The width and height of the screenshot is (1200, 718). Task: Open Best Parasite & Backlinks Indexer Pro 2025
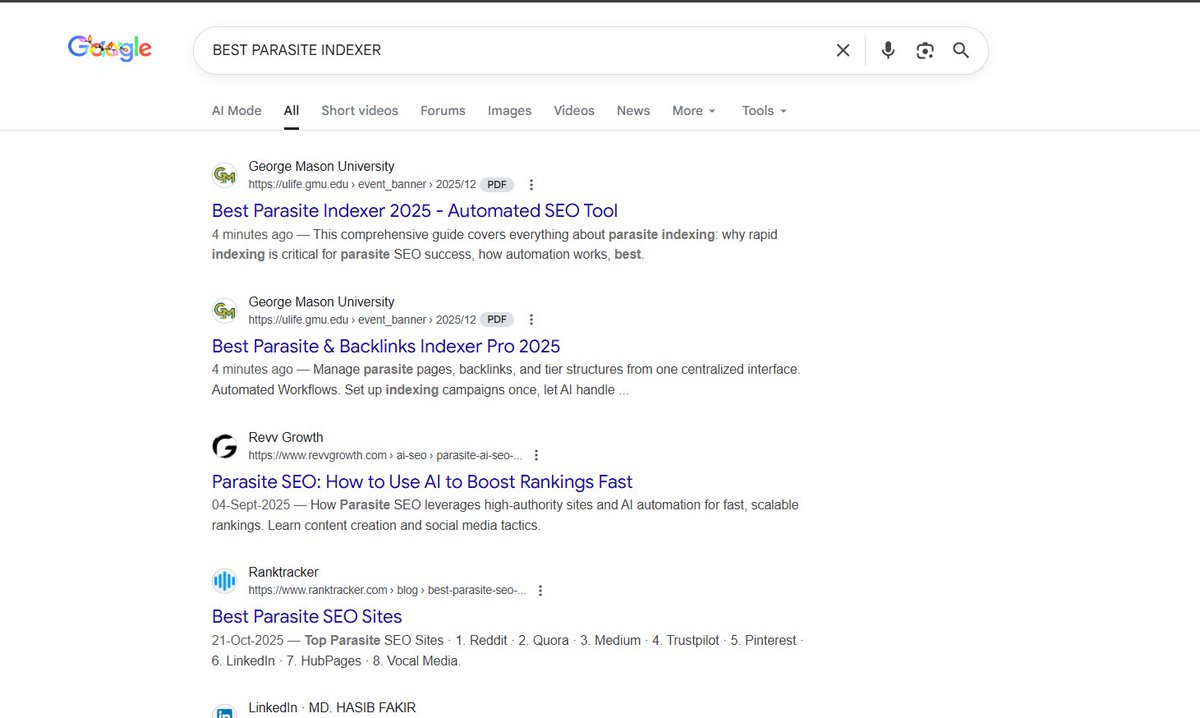386,346
